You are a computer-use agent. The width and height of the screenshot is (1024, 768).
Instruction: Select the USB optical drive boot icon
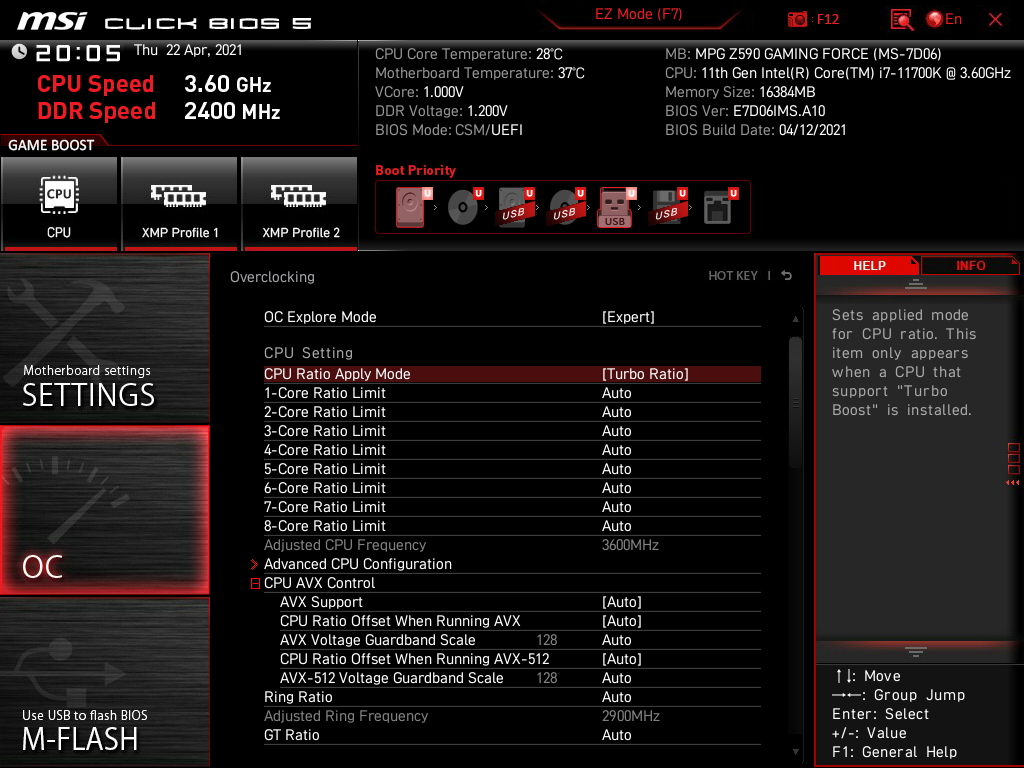(x=566, y=207)
